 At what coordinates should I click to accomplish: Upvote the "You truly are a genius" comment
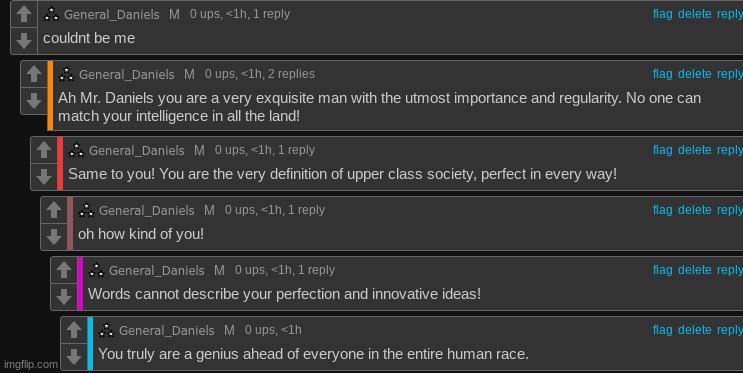[x=73, y=330]
